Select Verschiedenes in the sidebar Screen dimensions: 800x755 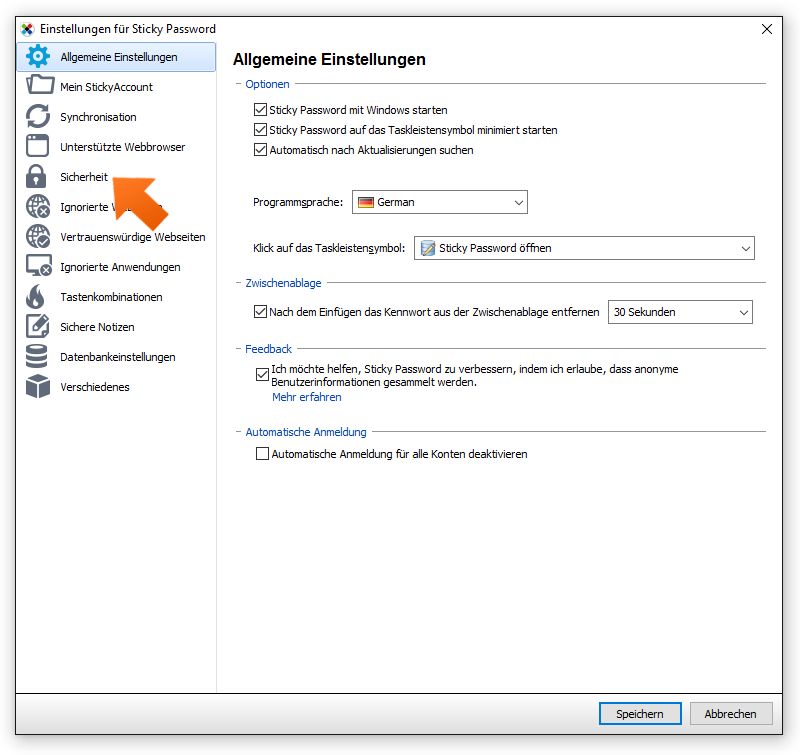(94, 387)
